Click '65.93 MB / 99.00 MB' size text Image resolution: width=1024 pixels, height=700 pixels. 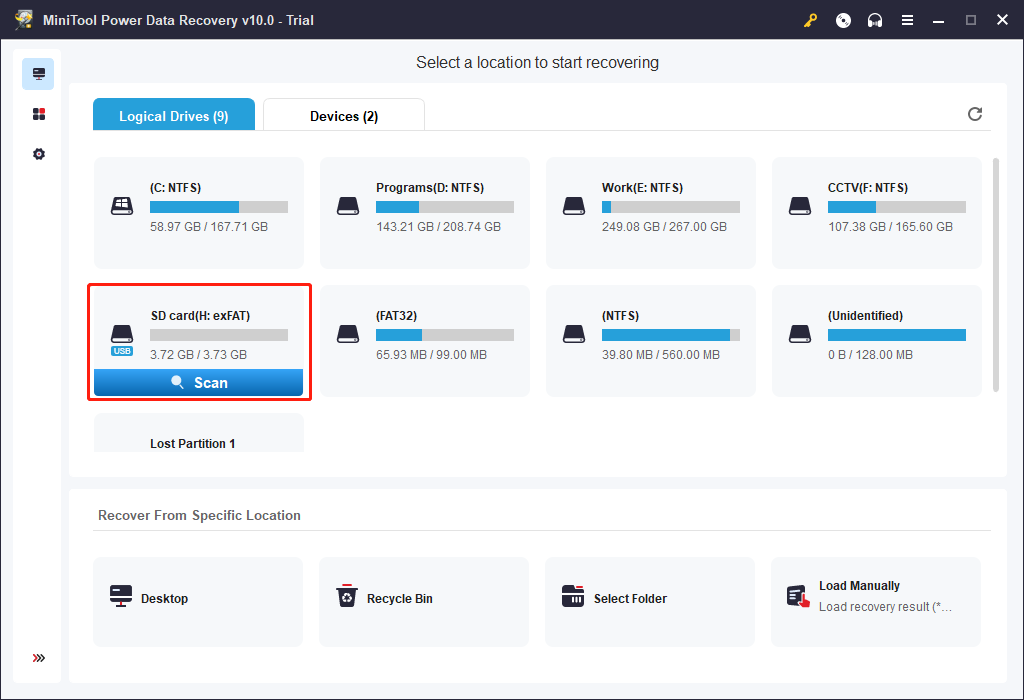point(432,355)
